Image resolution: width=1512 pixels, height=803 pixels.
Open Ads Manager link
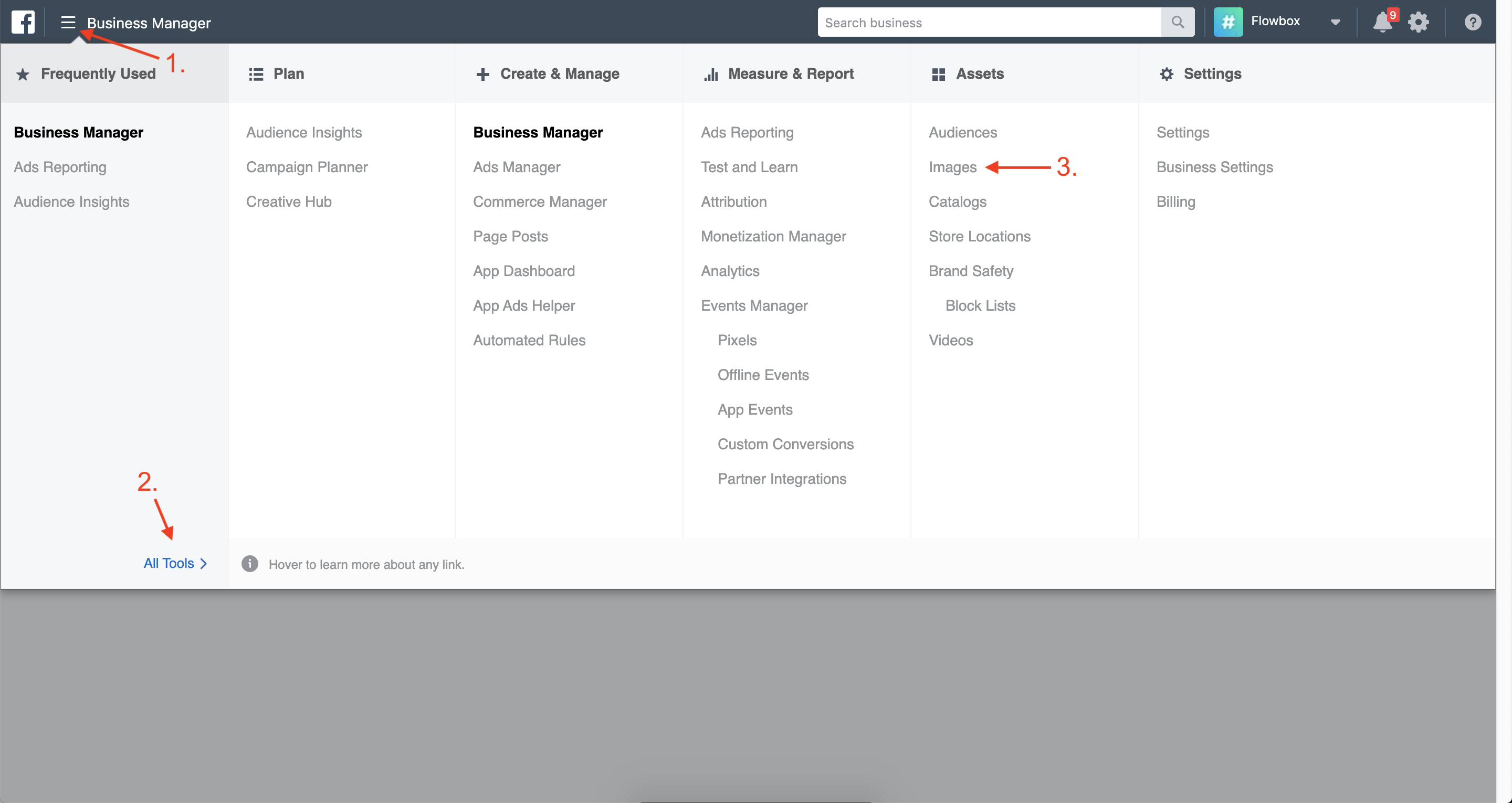pyautogui.click(x=517, y=167)
